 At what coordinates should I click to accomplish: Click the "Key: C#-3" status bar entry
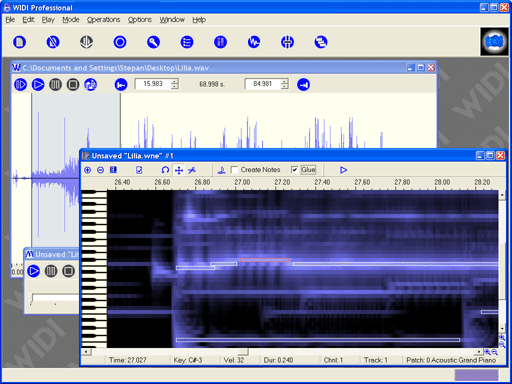[x=188, y=360]
